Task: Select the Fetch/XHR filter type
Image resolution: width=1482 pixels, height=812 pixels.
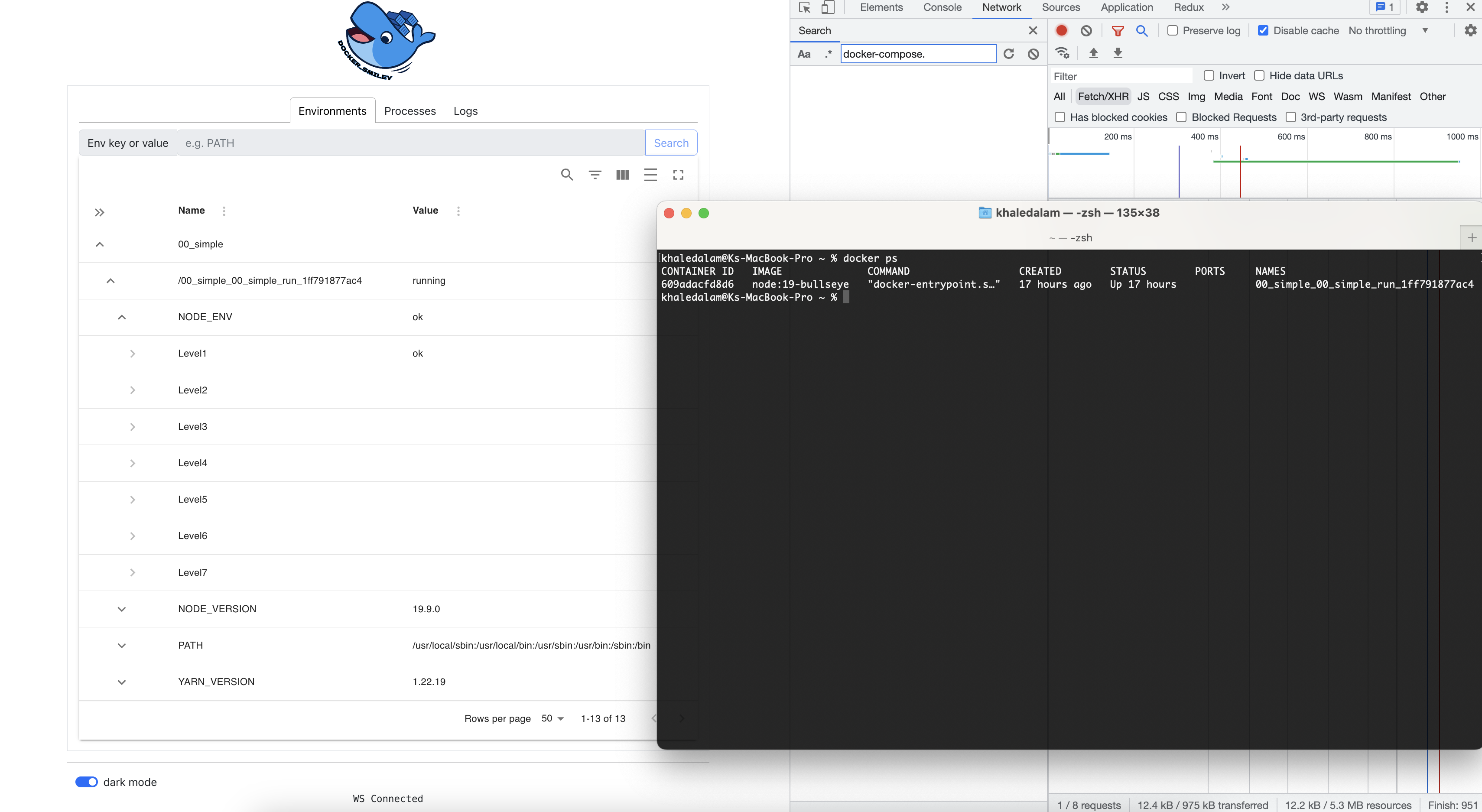Action: click(1103, 97)
